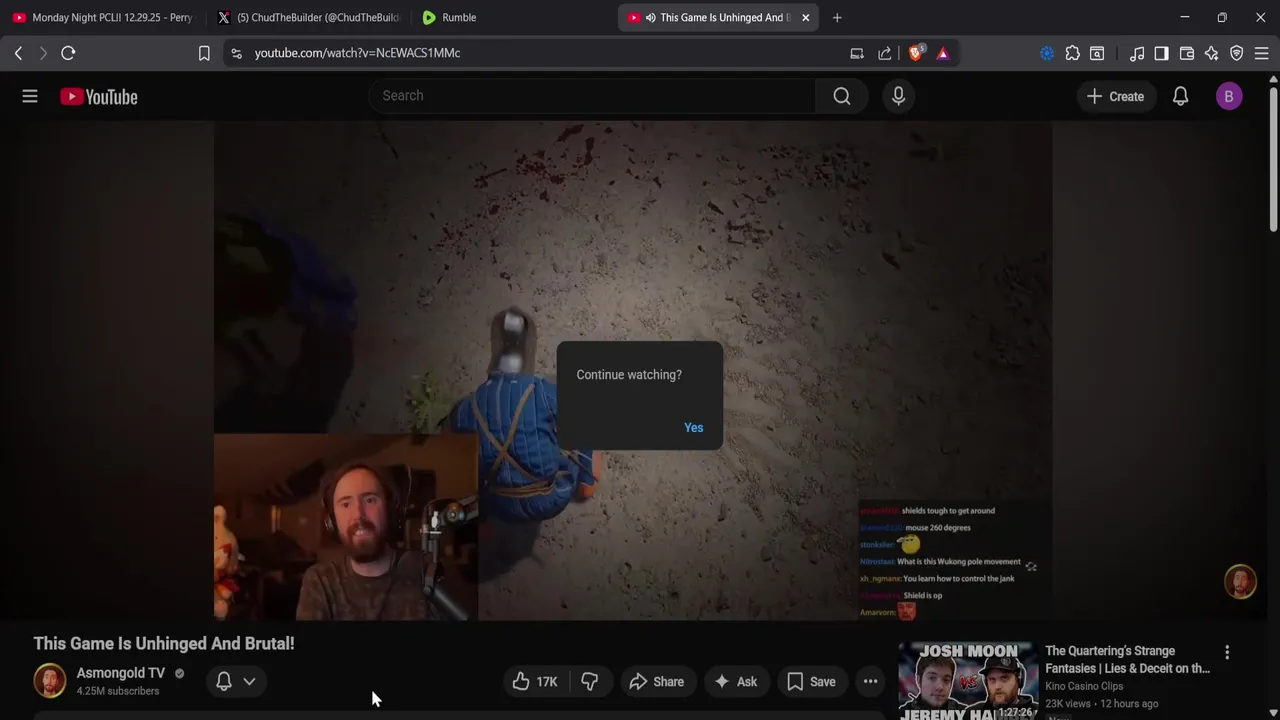Open Brave VPN shield icon
The height and width of the screenshot is (720, 1280).
coord(1237,53)
